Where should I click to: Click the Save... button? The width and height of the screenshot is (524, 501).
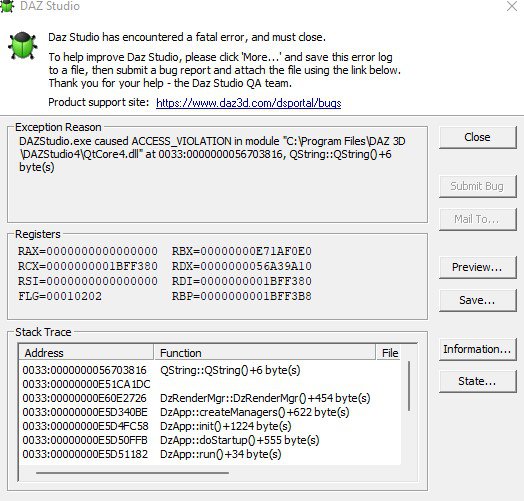pos(478,300)
